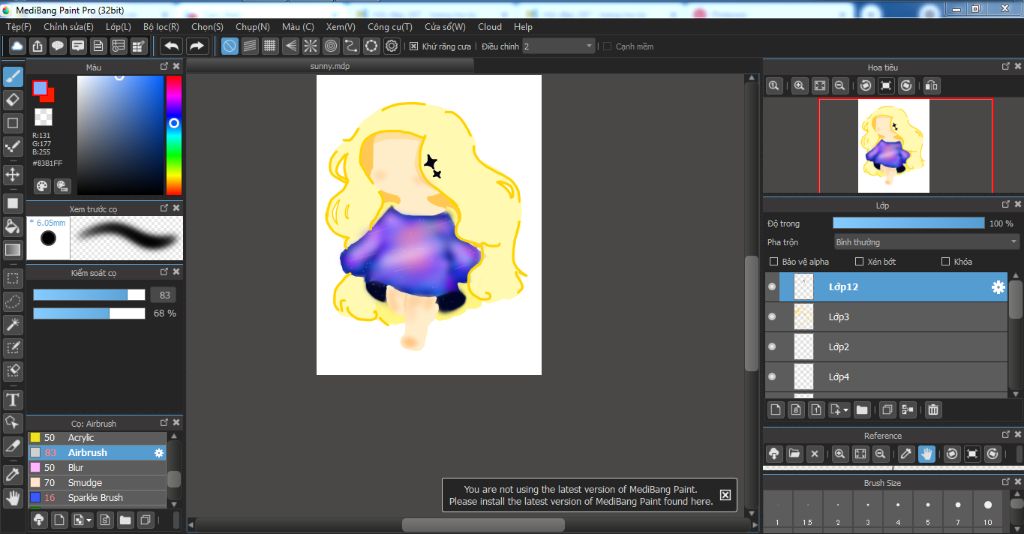This screenshot has width=1024, height=534.
Task: Select the Move tool
Action: tap(13, 174)
